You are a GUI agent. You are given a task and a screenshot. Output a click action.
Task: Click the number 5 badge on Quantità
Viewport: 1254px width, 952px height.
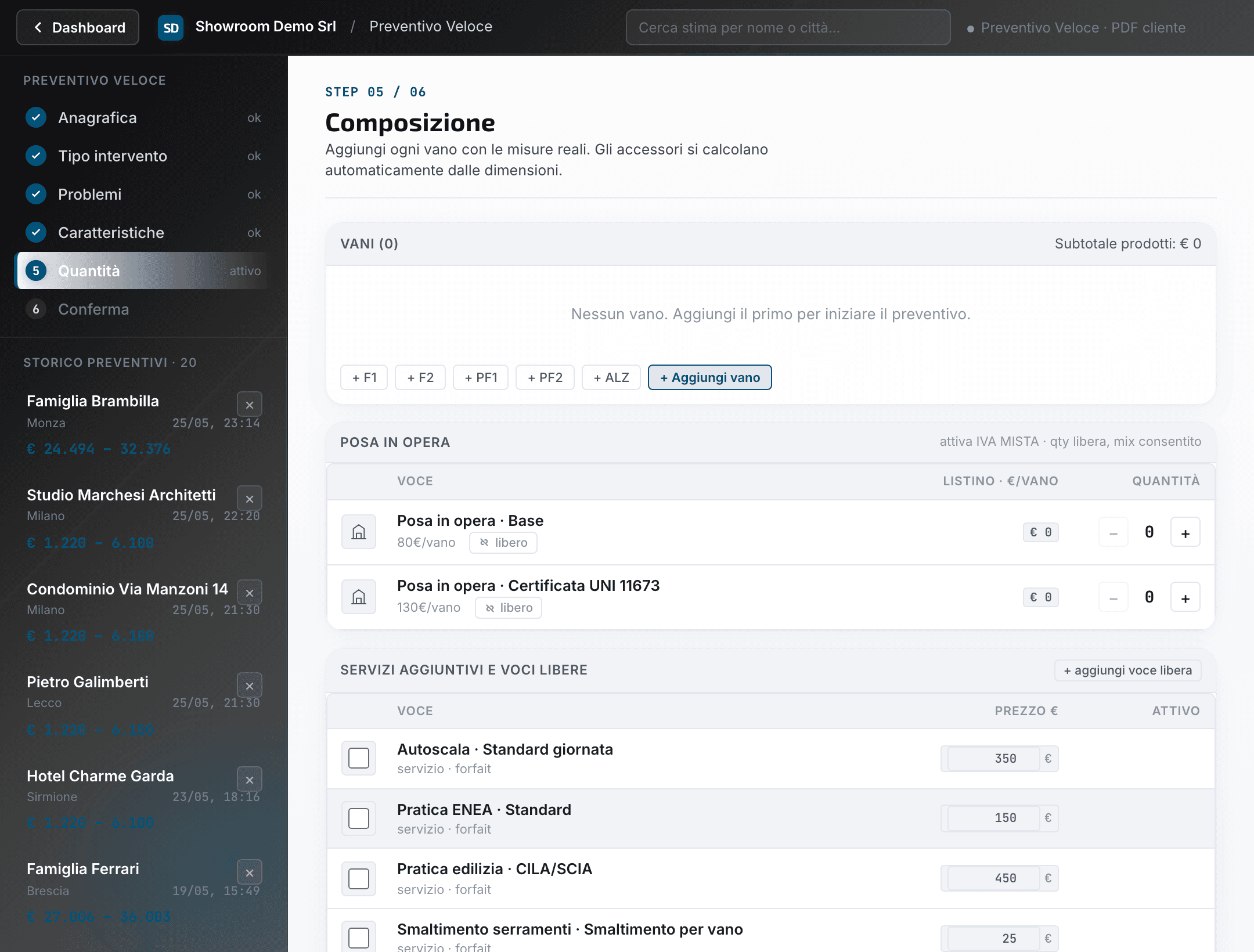(x=36, y=271)
